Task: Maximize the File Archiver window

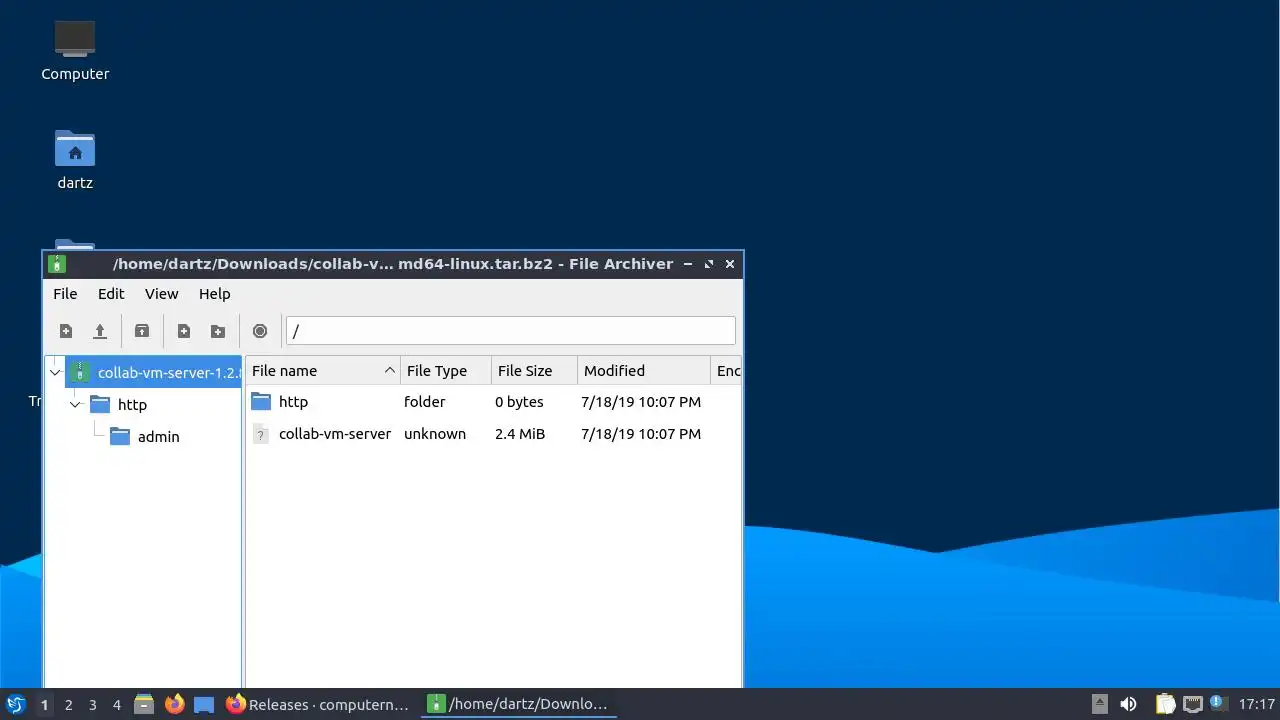Action: click(x=709, y=264)
